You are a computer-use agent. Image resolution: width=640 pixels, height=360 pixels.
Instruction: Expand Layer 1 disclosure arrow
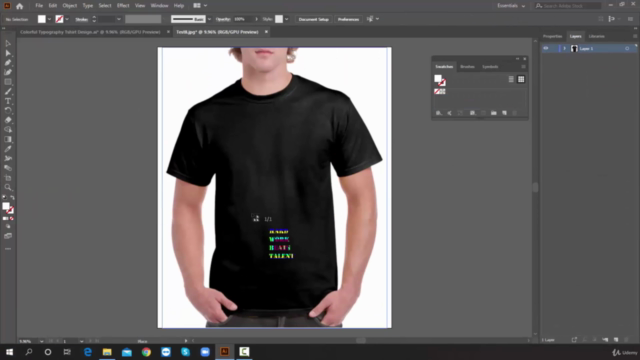click(x=564, y=49)
